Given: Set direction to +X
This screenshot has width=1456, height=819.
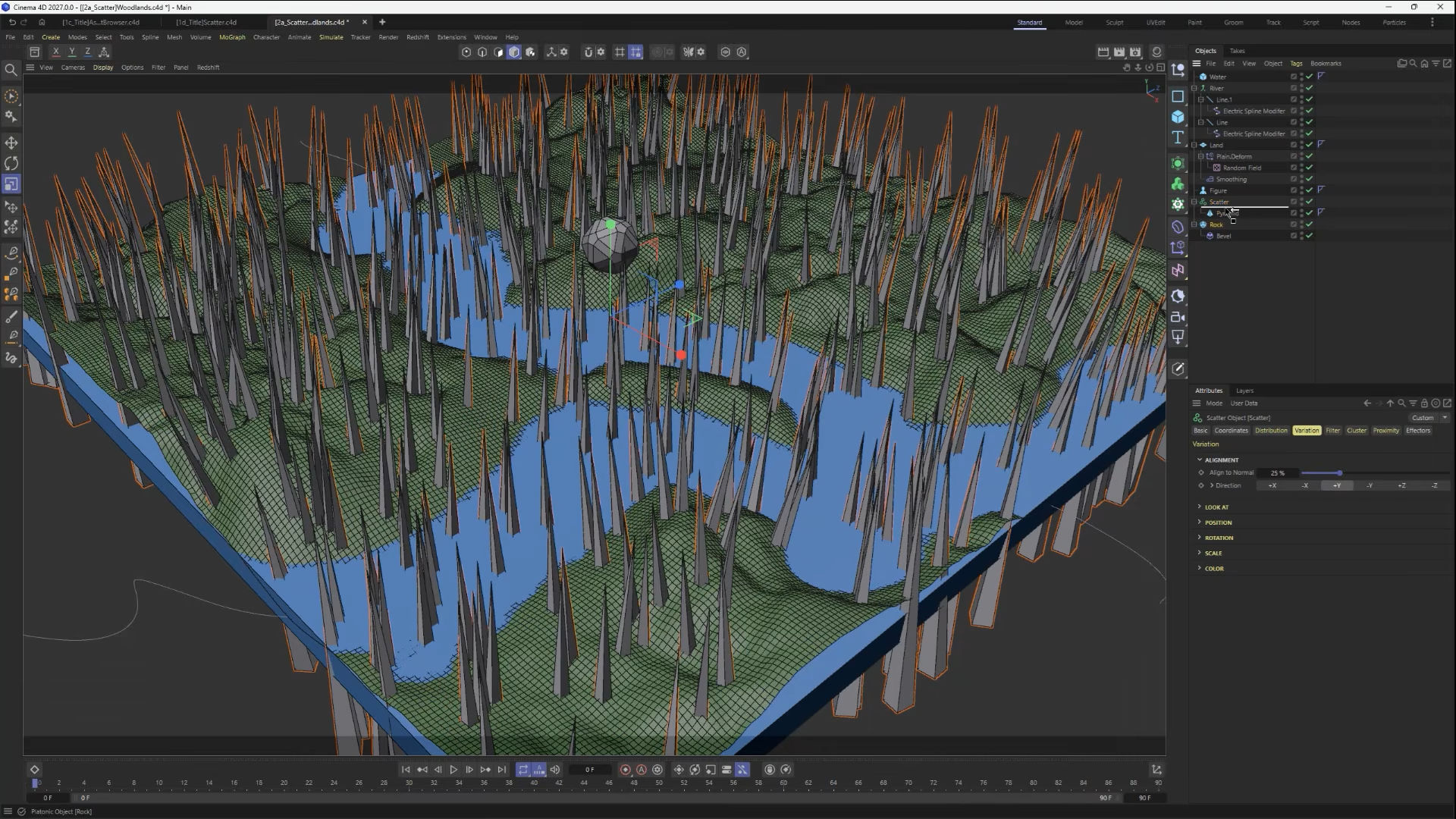Looking at the screenshot, I should tap(1272, 485).
